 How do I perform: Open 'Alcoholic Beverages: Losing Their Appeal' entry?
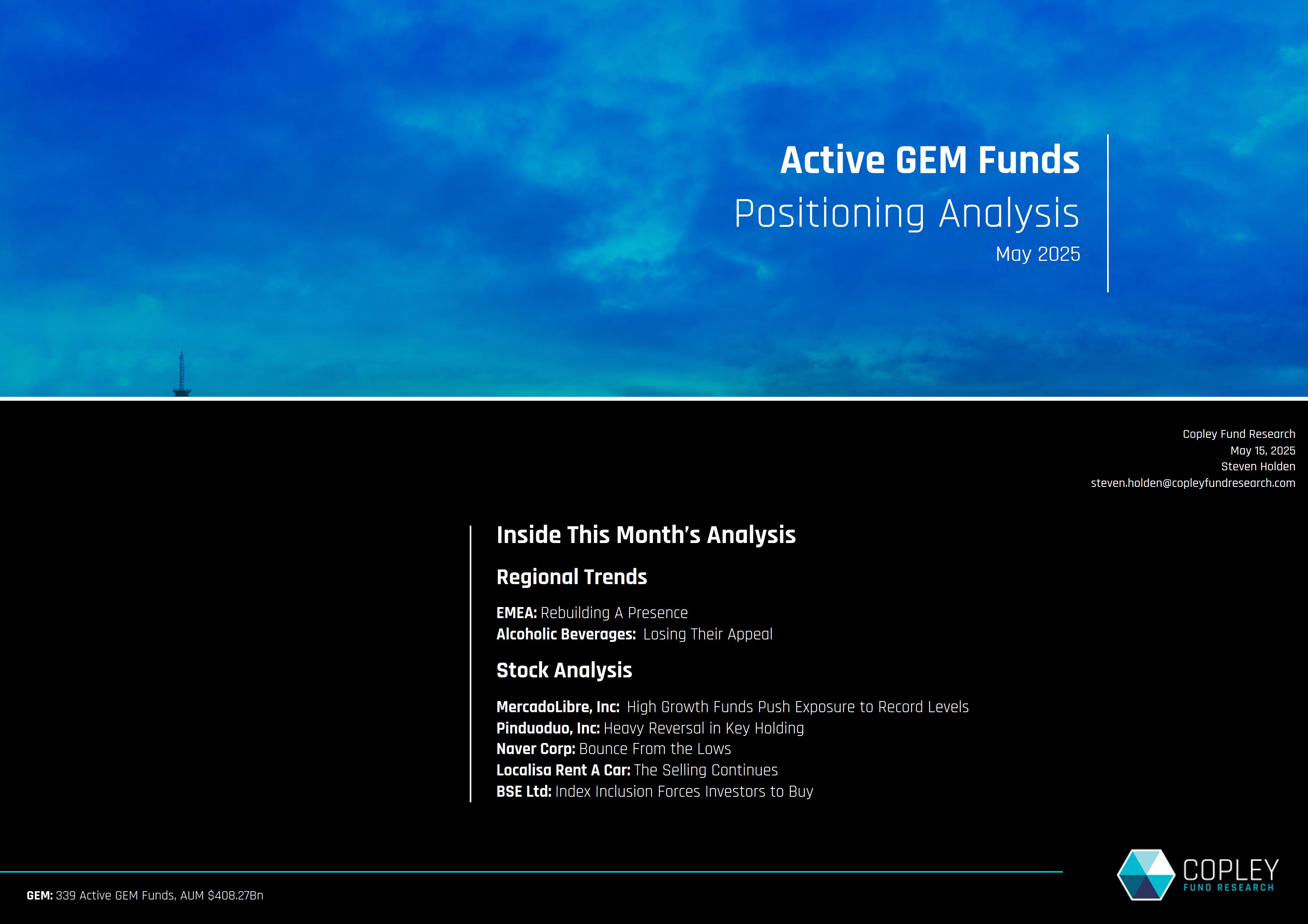(634, 634)
